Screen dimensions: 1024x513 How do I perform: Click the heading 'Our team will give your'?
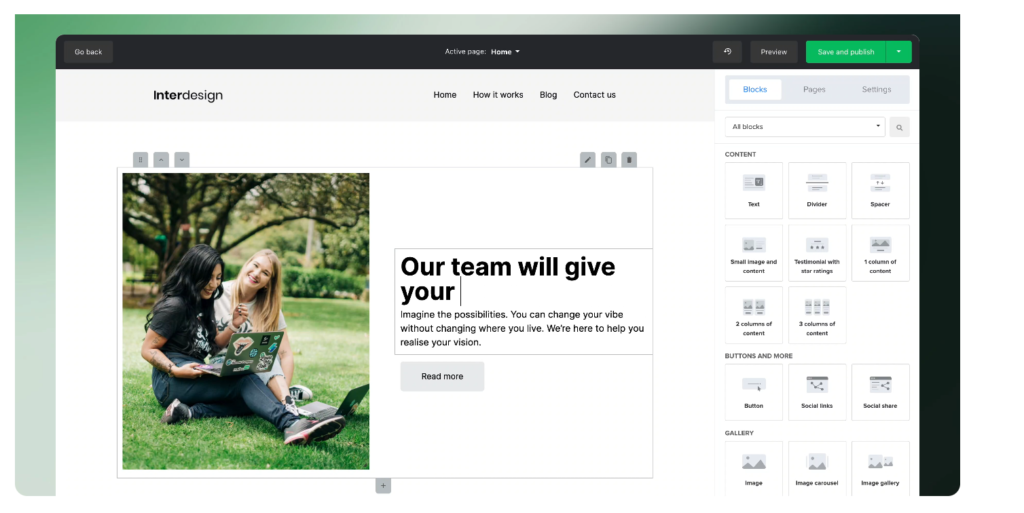point(507,279)
